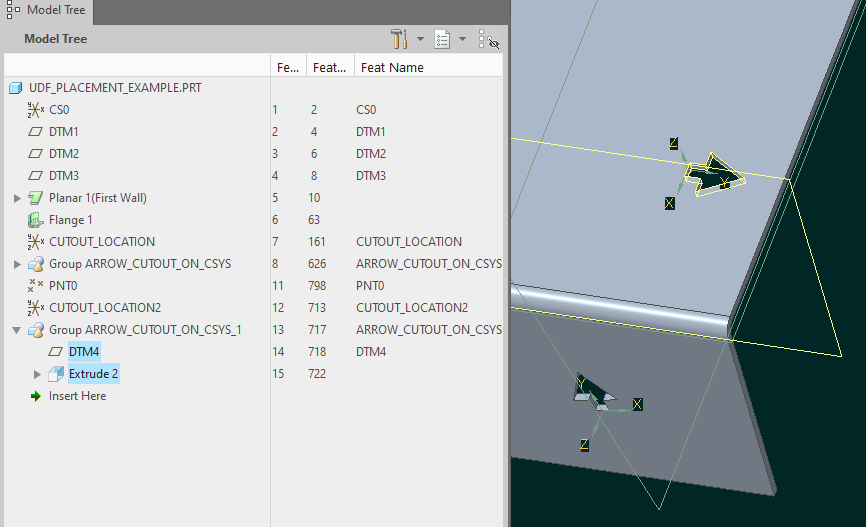The width and height of the screenshot is (866, 527).
Task: Toggle the tree show/hide visibility icon
Action: click(487, 39)
